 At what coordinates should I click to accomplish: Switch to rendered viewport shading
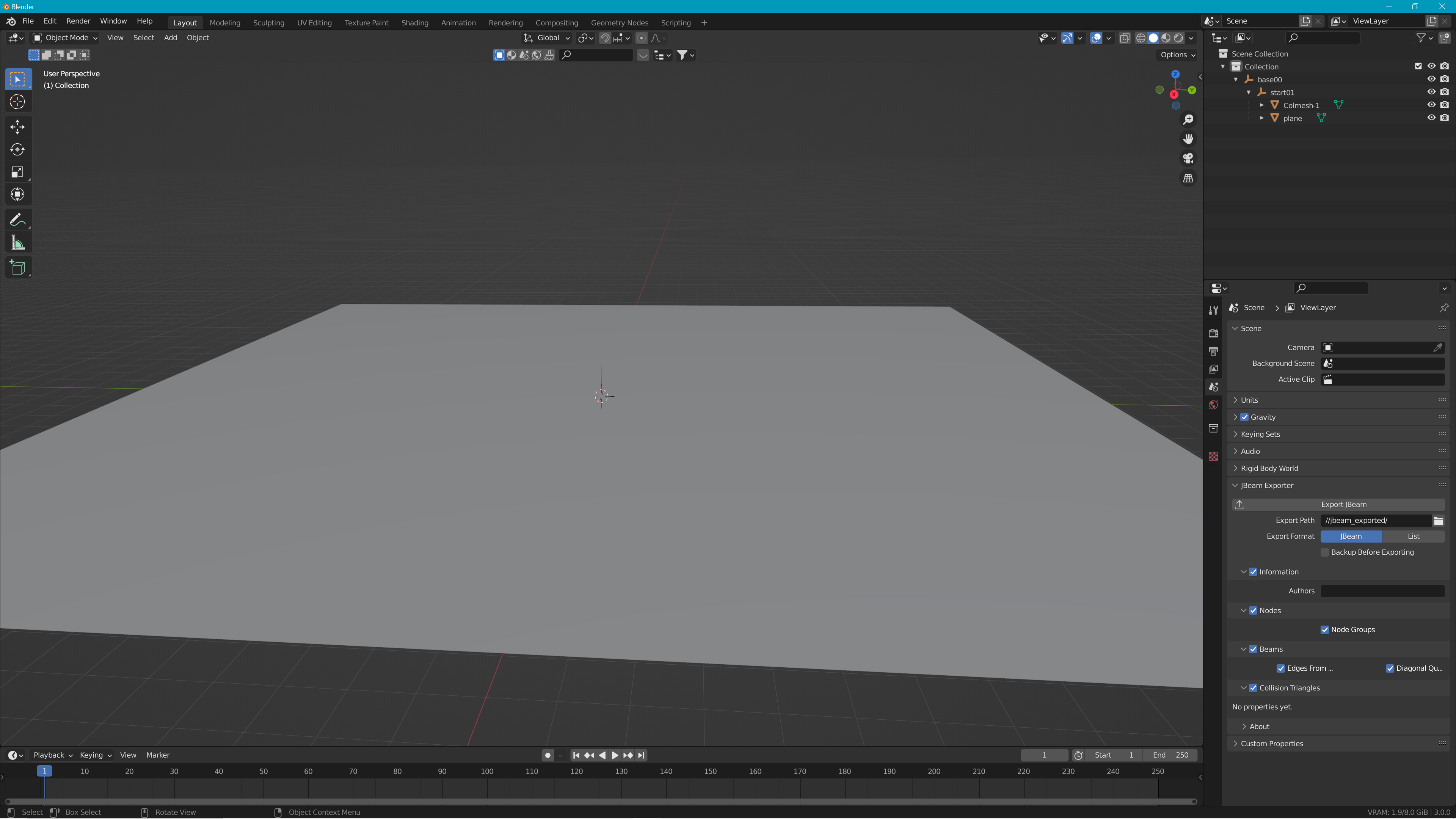click(1178, 38)
